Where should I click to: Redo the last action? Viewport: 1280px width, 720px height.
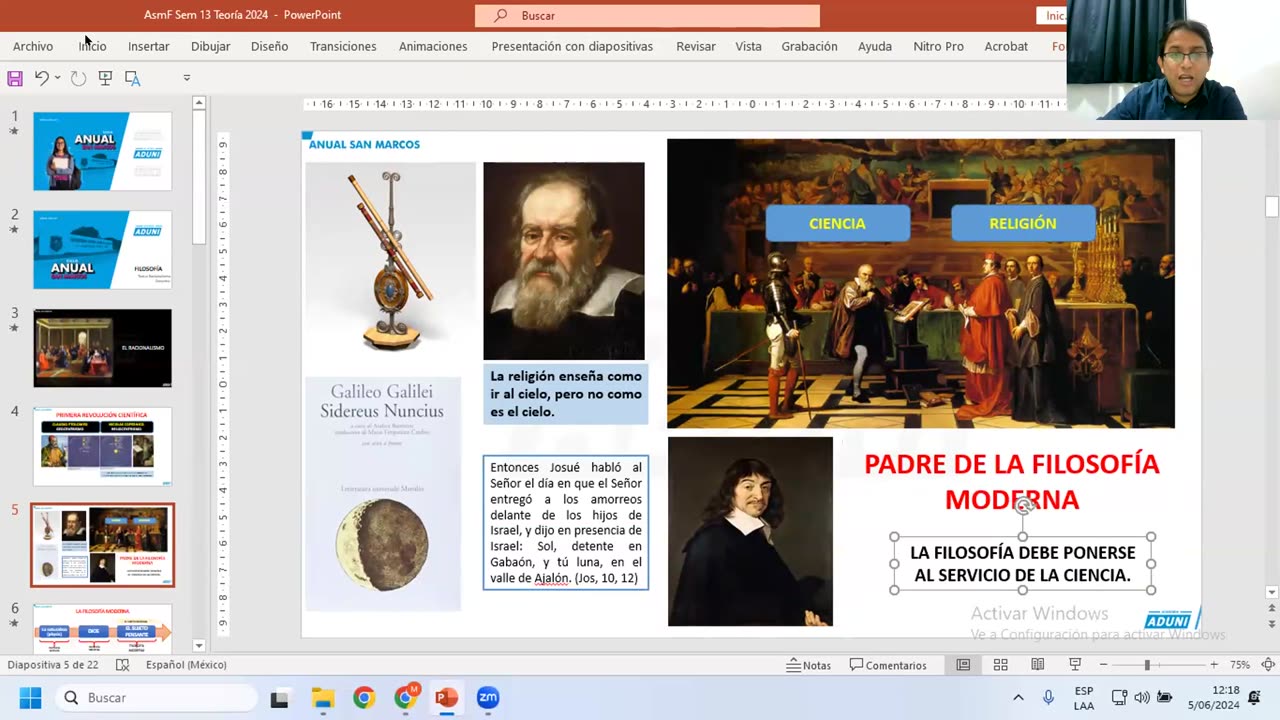click(78, 78)
